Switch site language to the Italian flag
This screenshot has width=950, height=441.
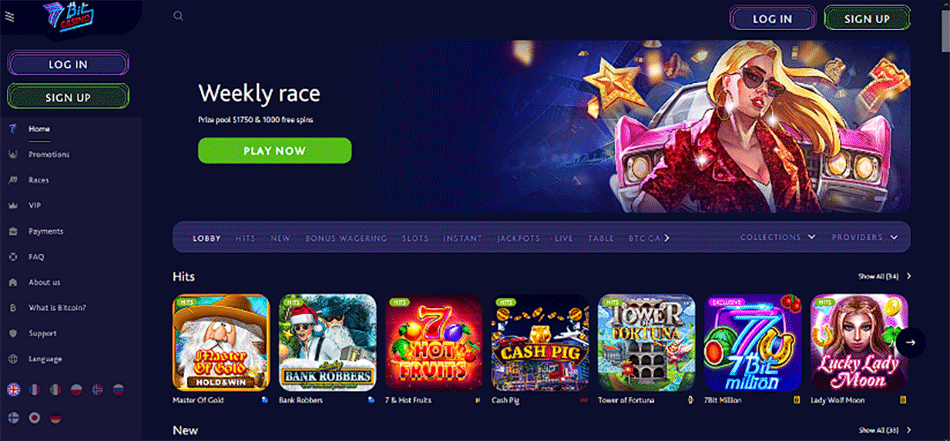[x=55, y=390]
